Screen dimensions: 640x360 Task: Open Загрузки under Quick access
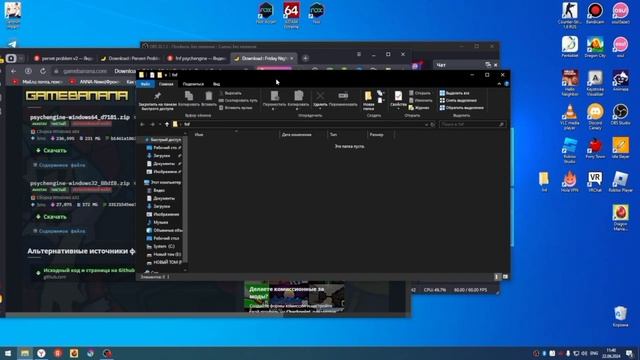(162, 156)
